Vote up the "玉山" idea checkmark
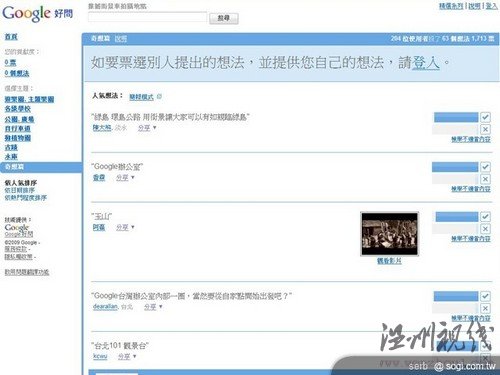Image resolution: width=500 pixels, height=375 pixels. (485, 217)
